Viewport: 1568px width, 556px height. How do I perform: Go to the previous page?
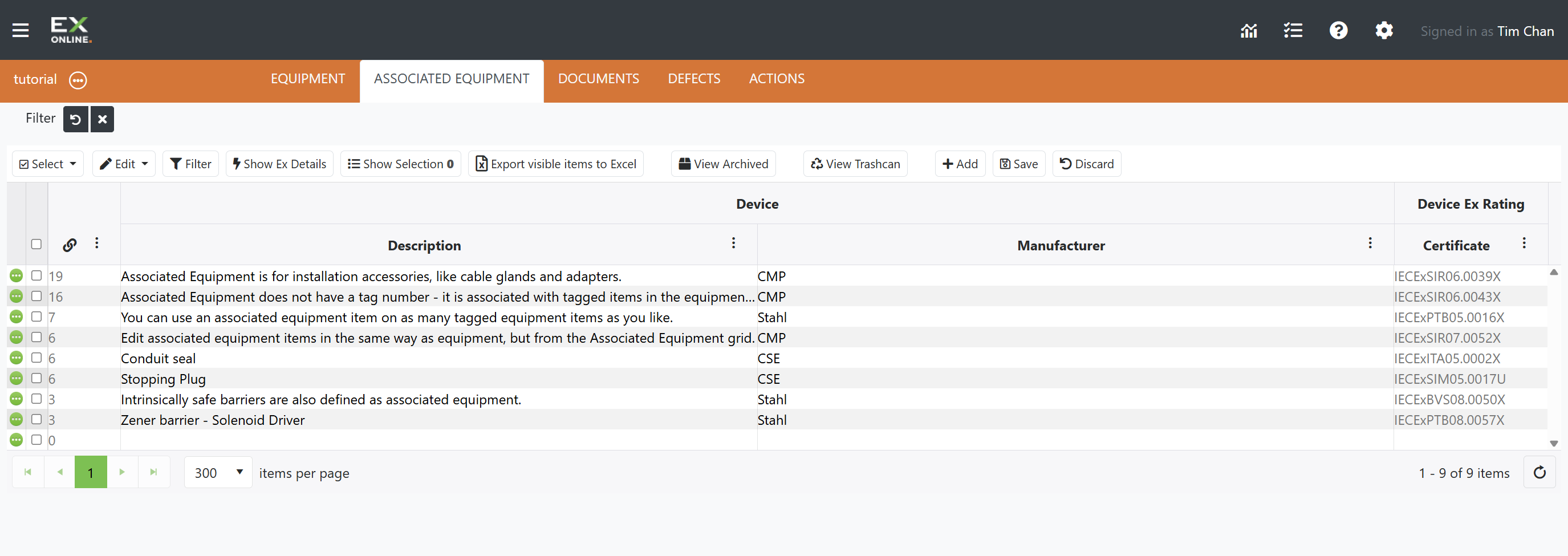(x=60, y=472)
